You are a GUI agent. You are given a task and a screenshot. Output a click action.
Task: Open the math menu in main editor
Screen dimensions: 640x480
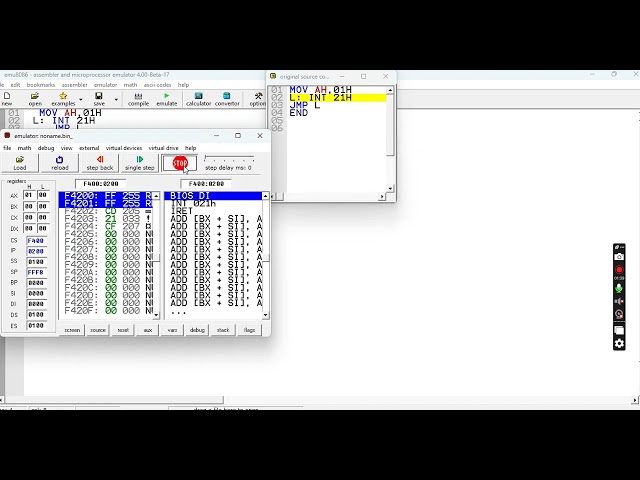click(x=130, y=85)
